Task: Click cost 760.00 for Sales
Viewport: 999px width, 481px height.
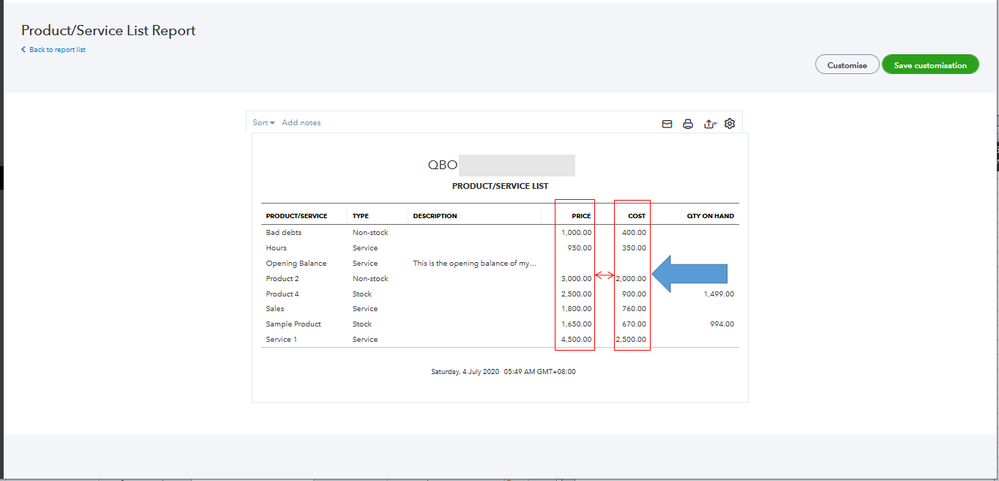Action: (x=634, y=308)
